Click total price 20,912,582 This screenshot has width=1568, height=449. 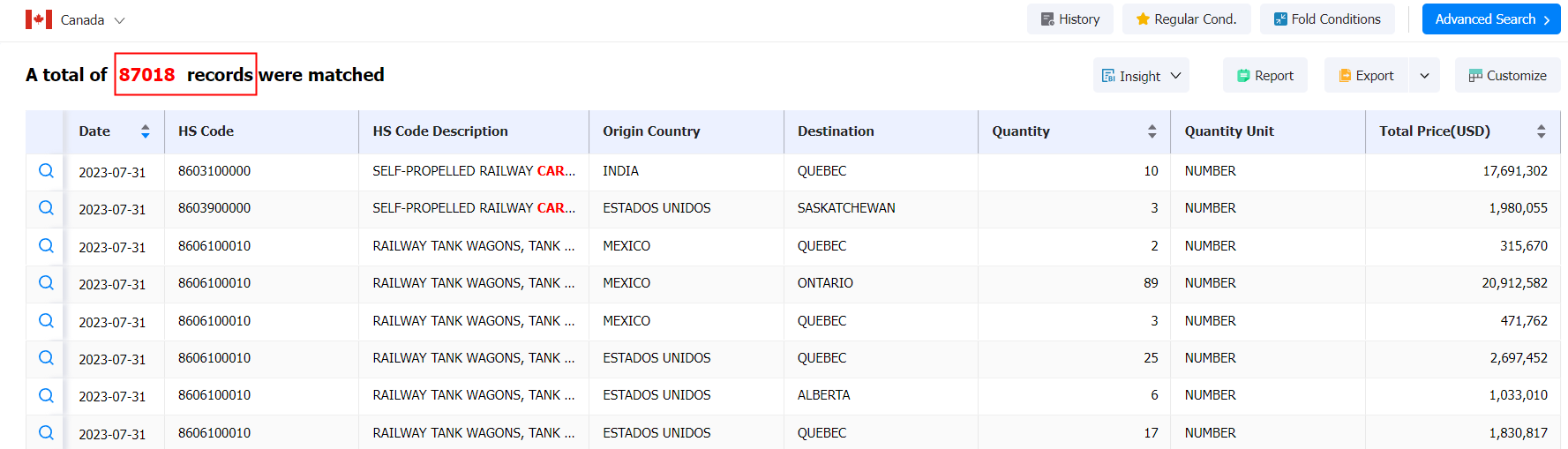click(x=1514, y=283)
